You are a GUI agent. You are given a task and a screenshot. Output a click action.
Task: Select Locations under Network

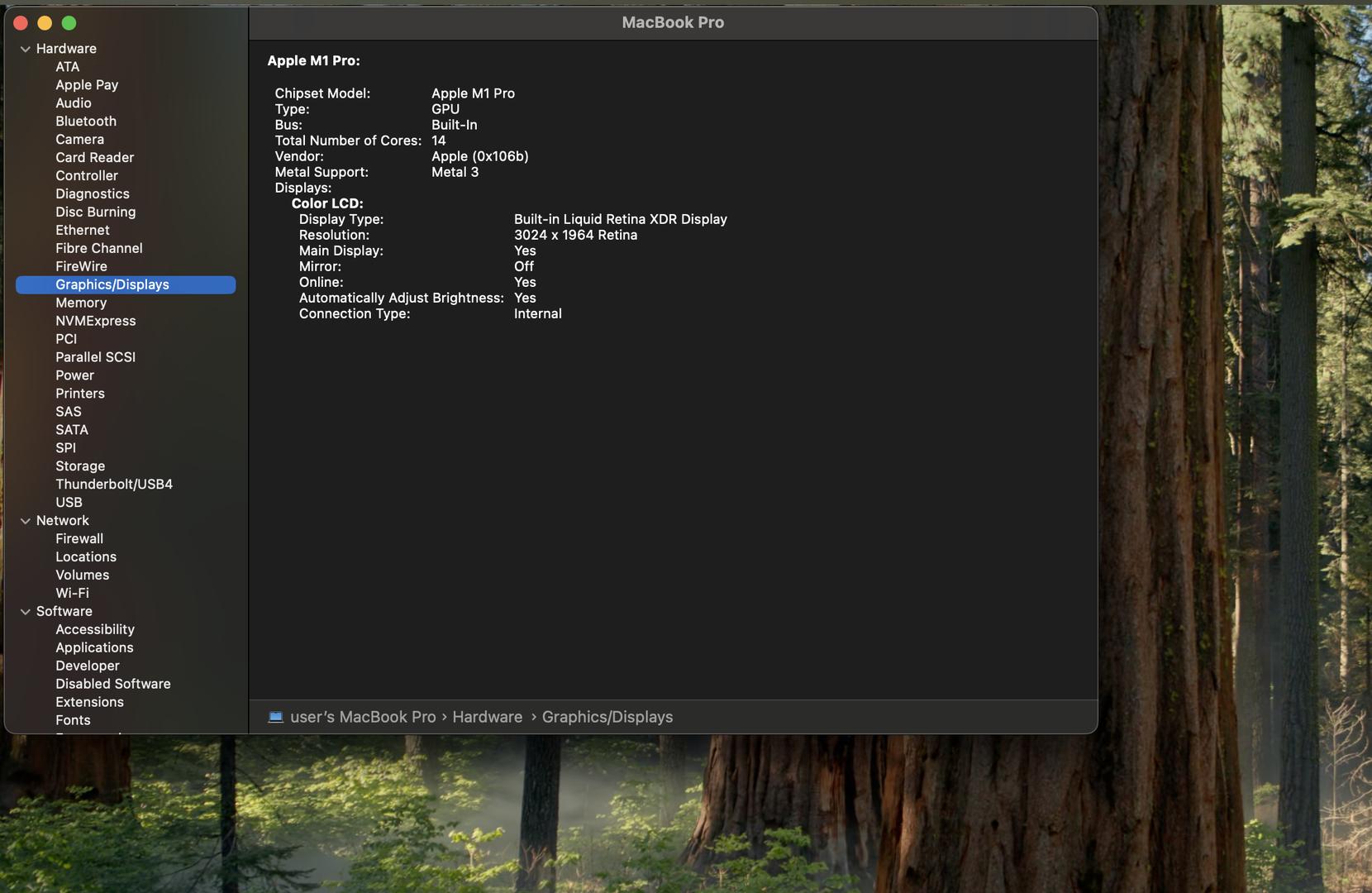(86, 557)
